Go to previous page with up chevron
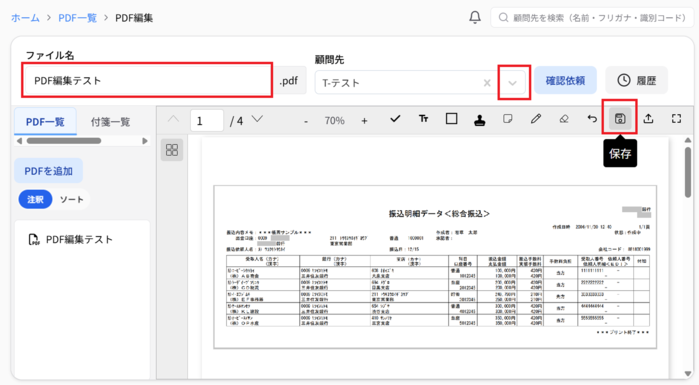 pyautogui.click(x=173, y=119)
